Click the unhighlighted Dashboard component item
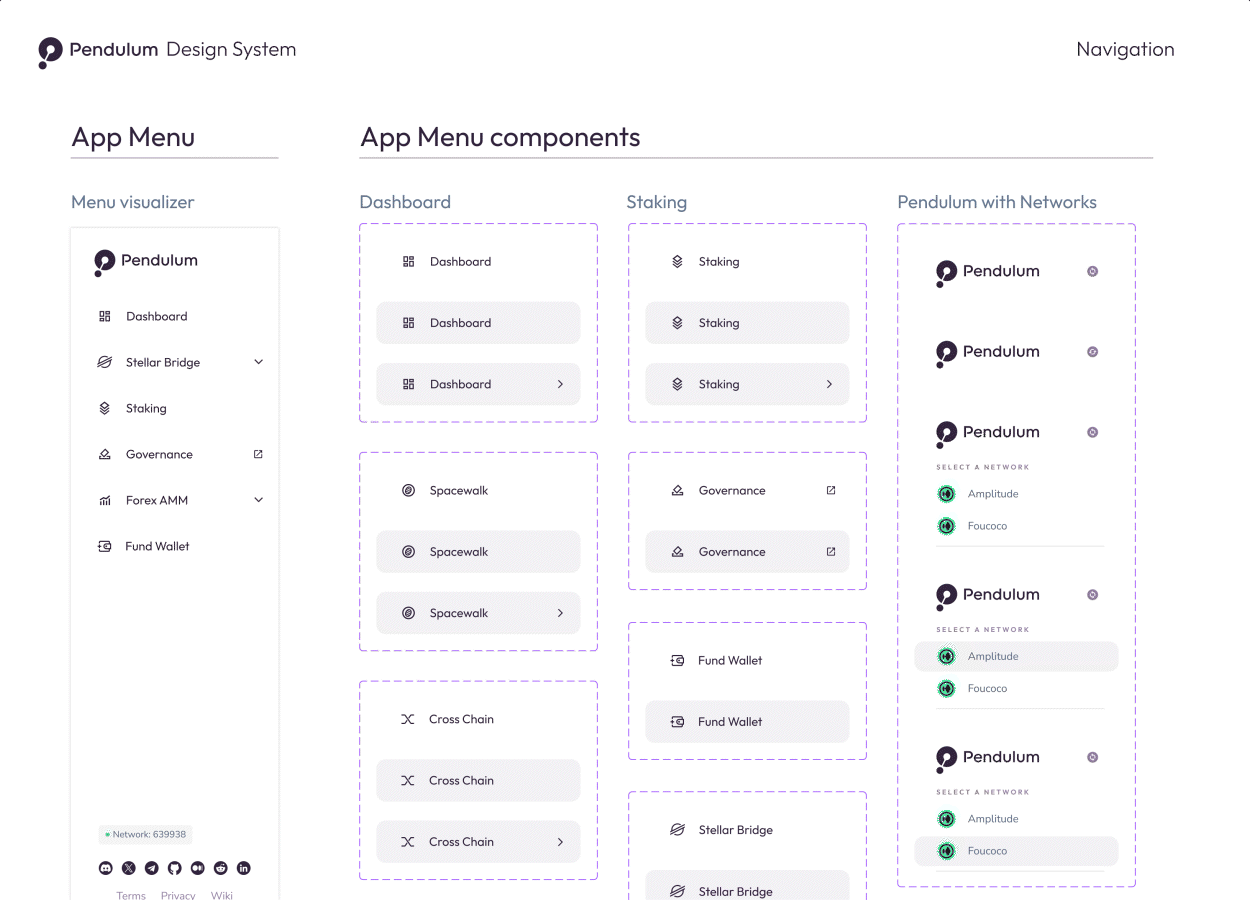Screen dimensions: 1250x900 click(x=478, y=262)
